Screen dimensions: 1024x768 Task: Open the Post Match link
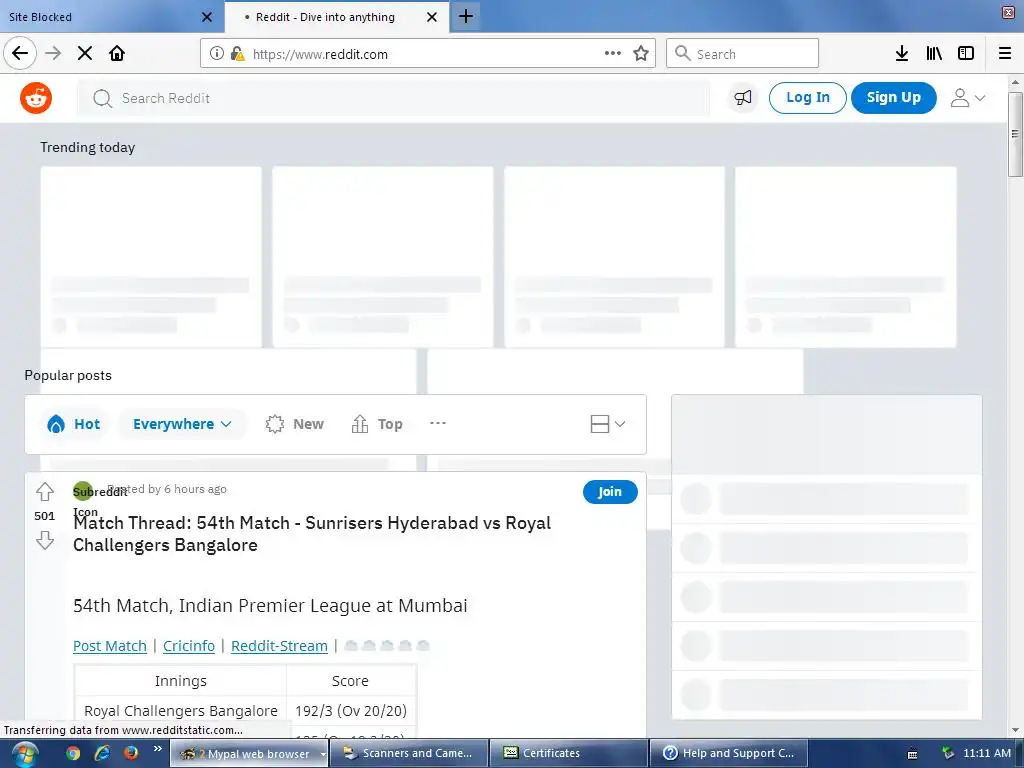110,646
